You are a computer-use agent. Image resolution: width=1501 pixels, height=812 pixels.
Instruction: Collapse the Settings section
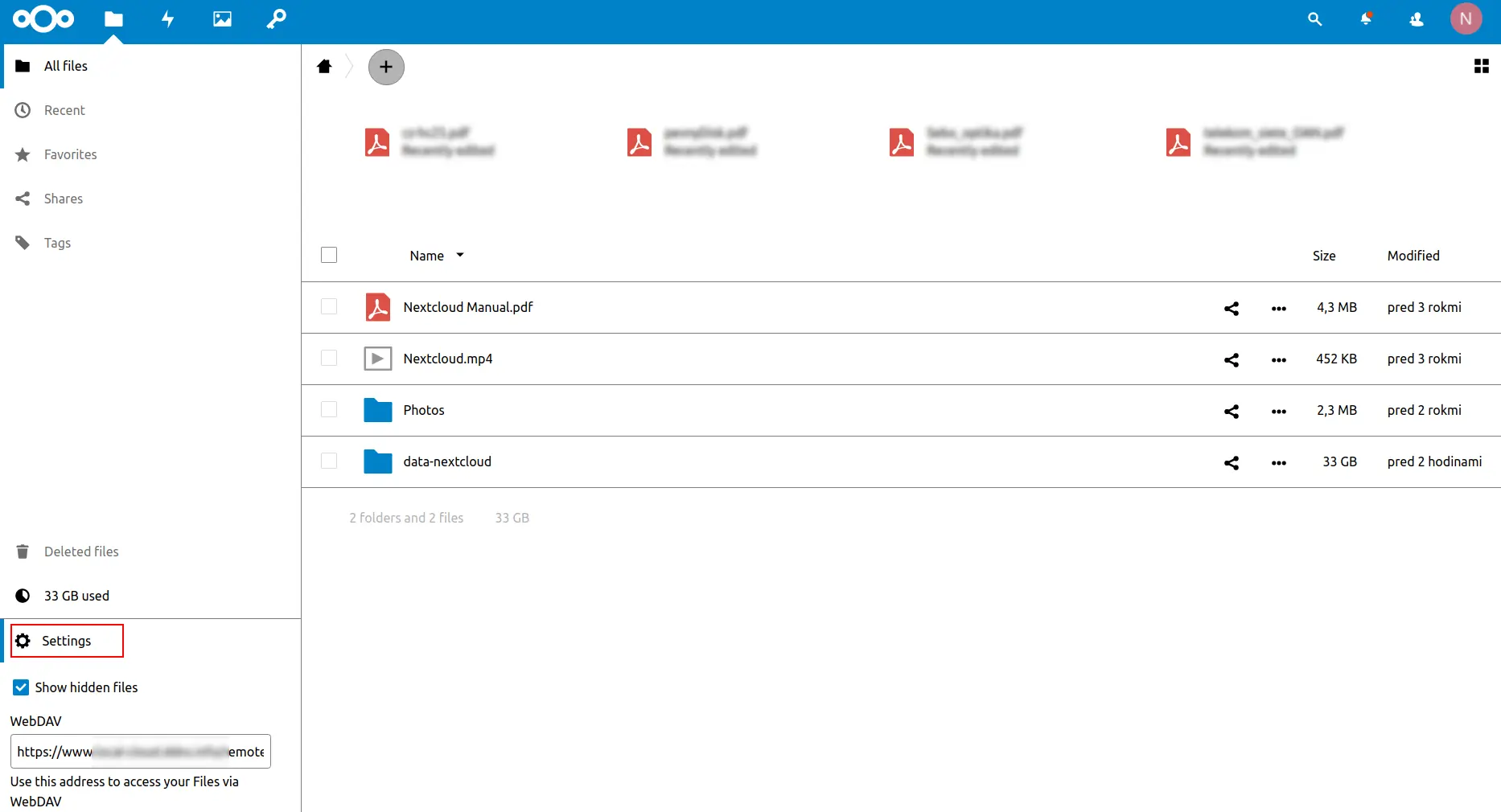pyautogui.click(x=67, y=641)
